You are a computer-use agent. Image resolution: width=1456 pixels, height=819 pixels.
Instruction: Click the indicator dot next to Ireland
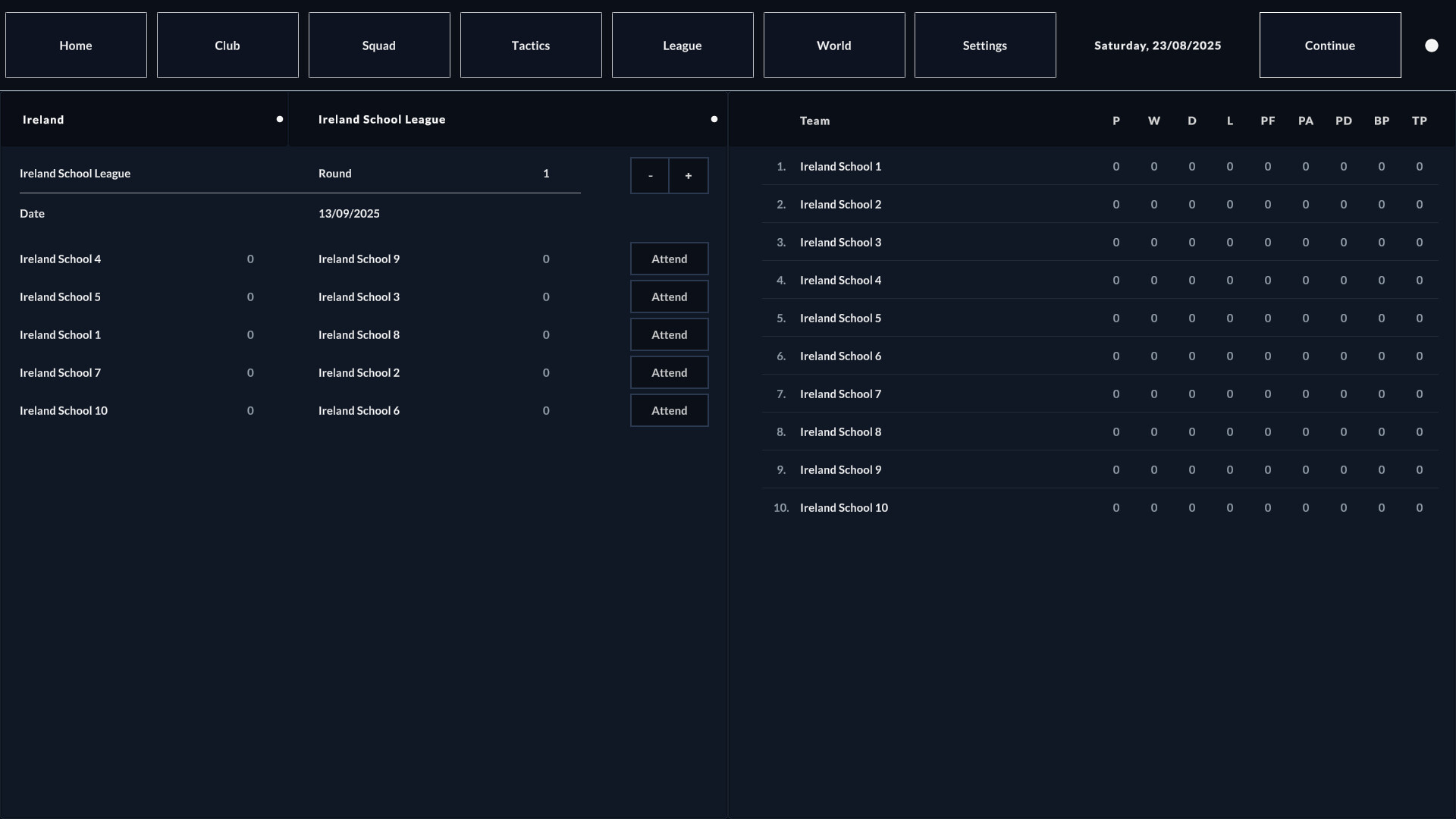tap(279, 119)
